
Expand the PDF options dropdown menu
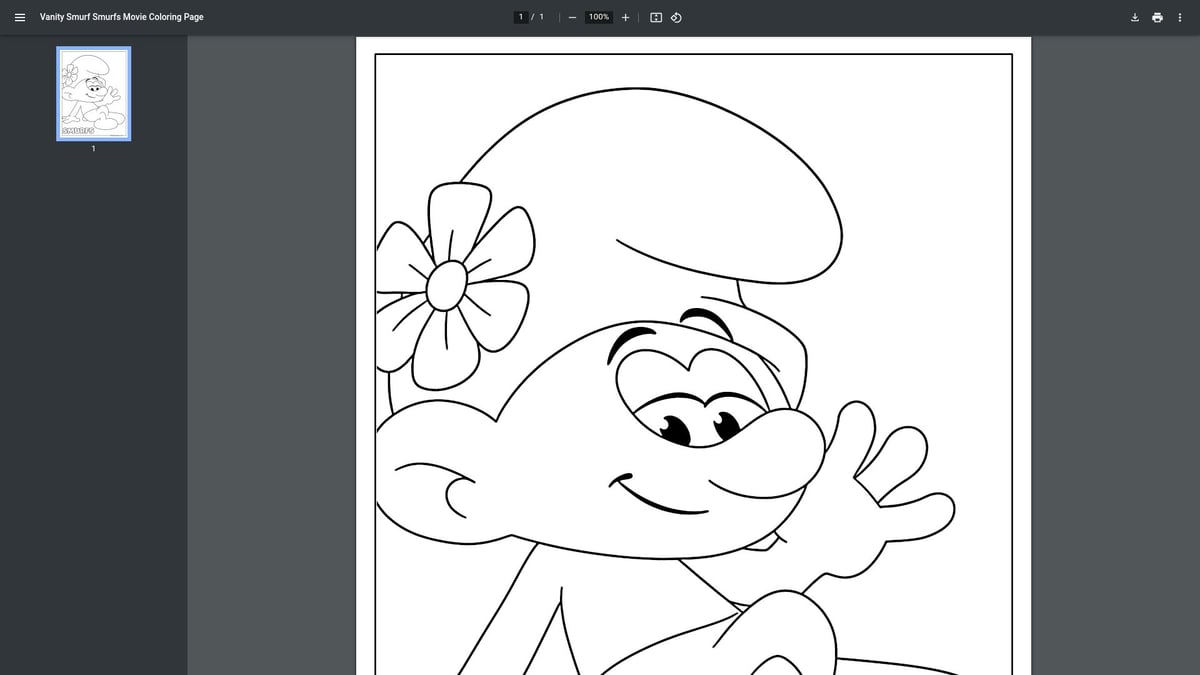tap(1180, 17)
